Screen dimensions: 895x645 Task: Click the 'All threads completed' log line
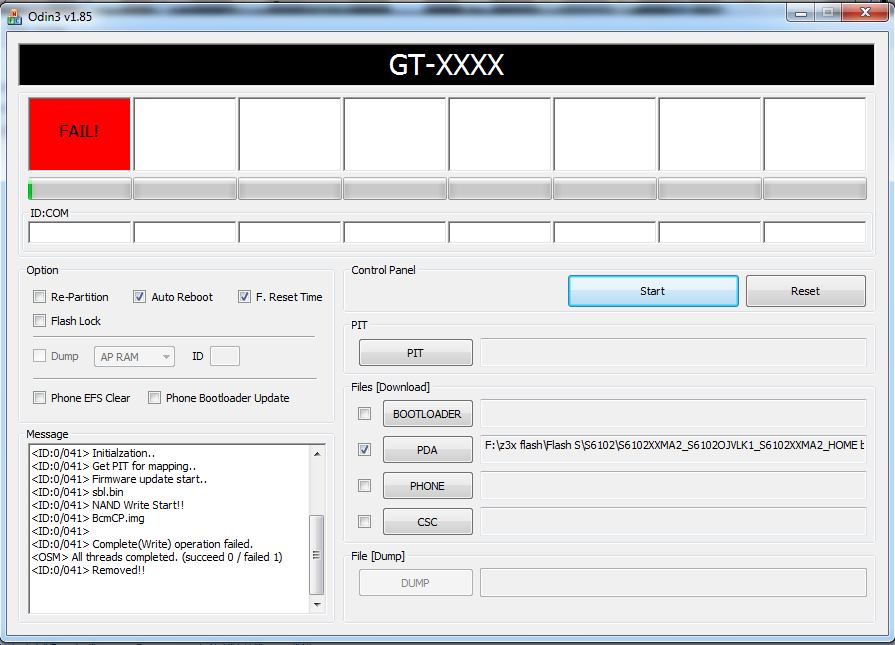(x=157, y=557)
